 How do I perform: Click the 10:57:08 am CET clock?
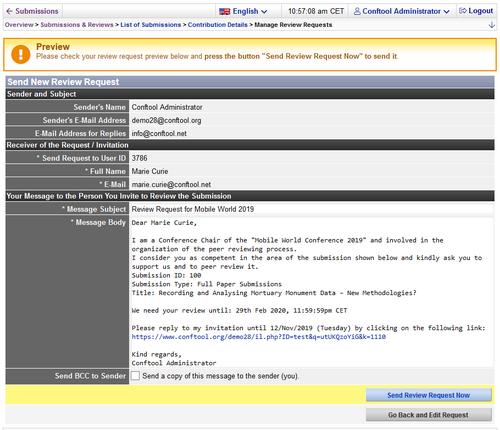point(316,11)
